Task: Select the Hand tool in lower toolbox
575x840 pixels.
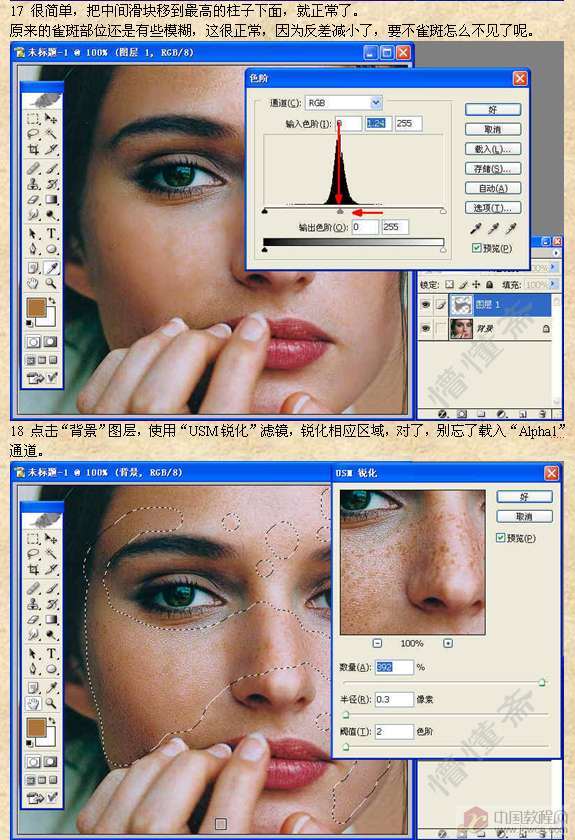Action: (33, 703)
